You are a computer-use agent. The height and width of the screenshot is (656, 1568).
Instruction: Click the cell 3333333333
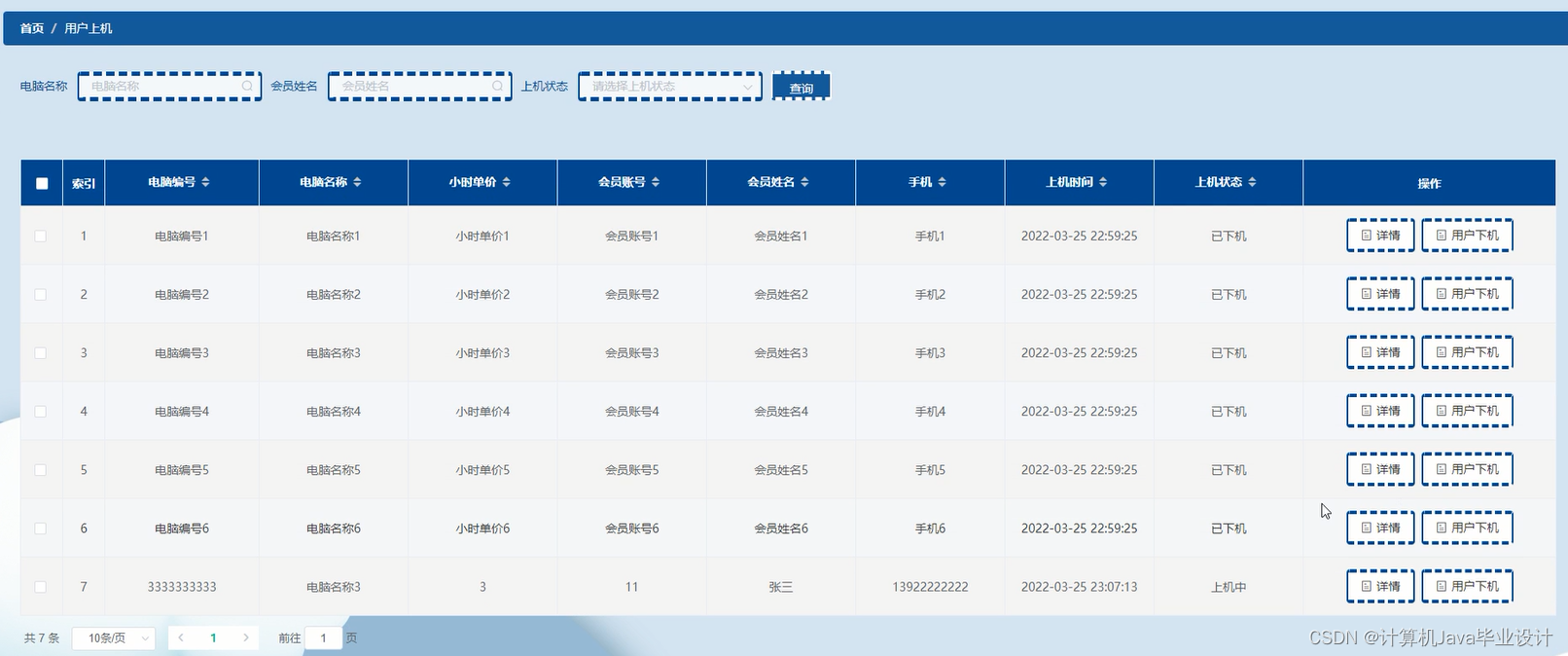pyautogui.click(x=182, y=587)
